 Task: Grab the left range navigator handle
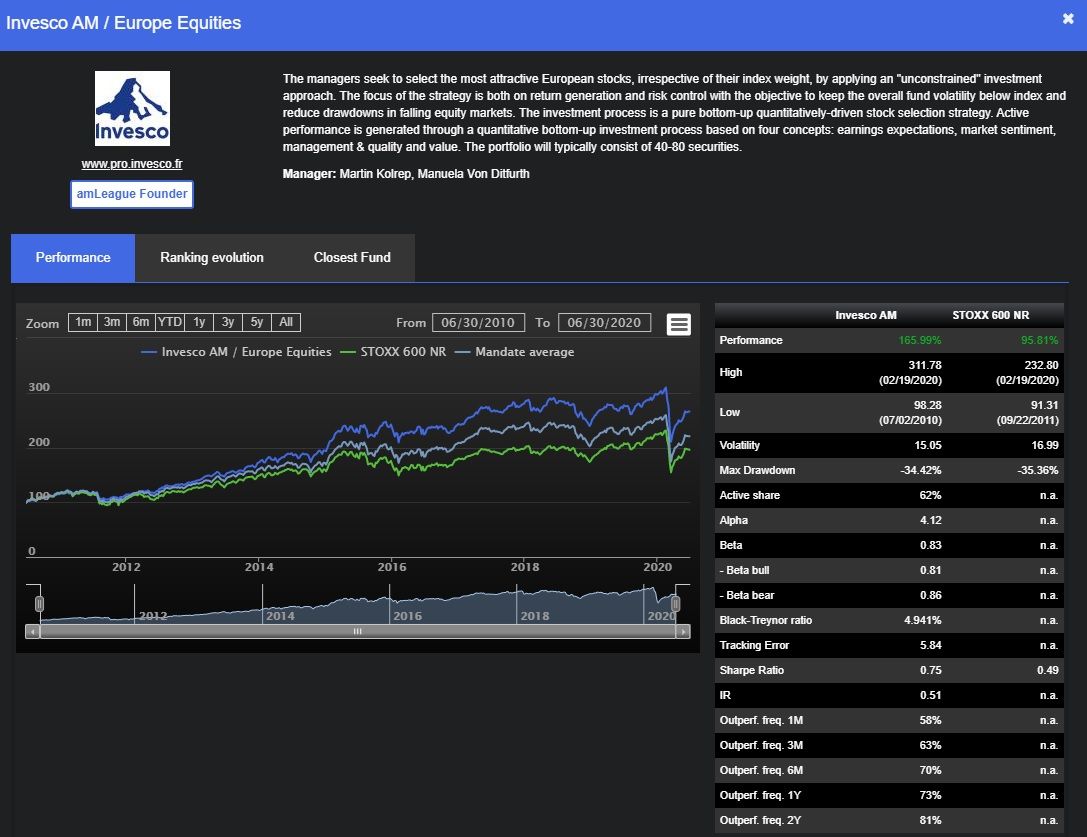(40, 604)
